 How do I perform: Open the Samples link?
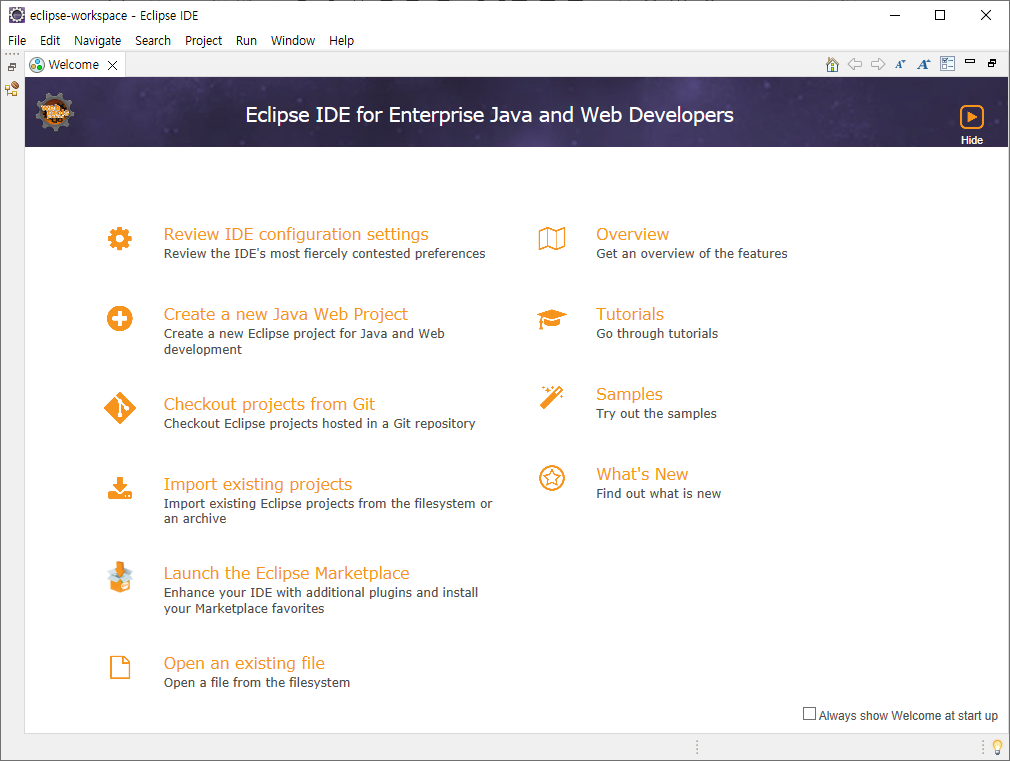coord(629,394)
